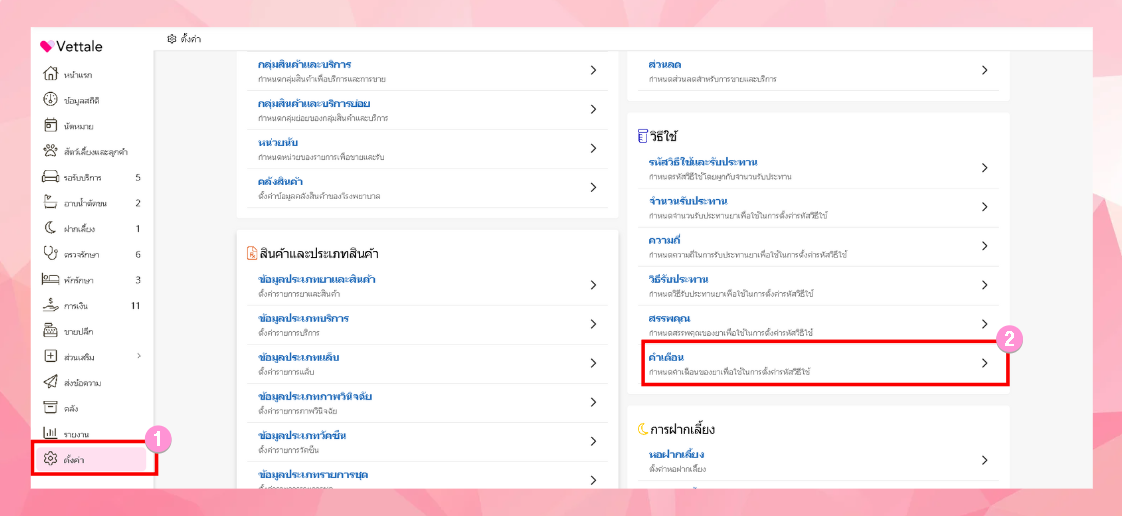
Task: Open ข้อมูลสถิติ statistics from sidebar
Action: coord(71,100)
